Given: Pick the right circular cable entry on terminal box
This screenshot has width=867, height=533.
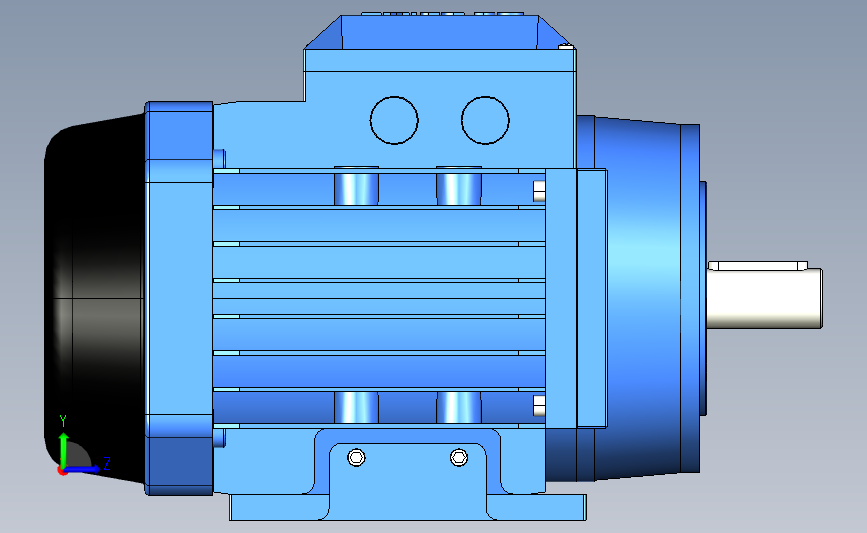Looking at the screenshot, I should 485,121.
